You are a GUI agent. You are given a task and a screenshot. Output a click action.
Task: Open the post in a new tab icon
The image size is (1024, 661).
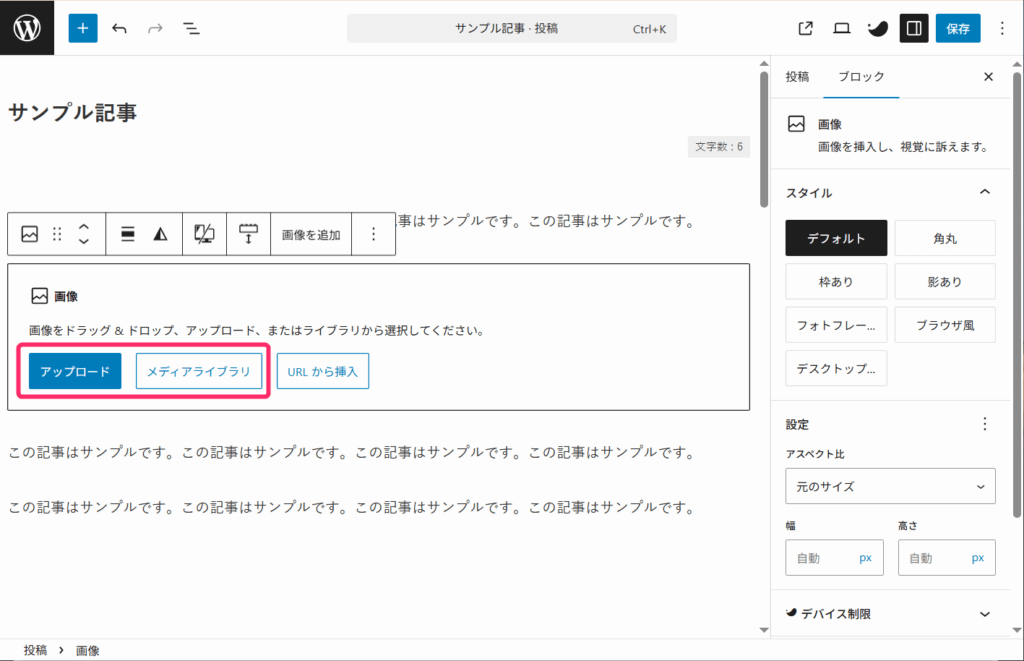tap(805, 28)
